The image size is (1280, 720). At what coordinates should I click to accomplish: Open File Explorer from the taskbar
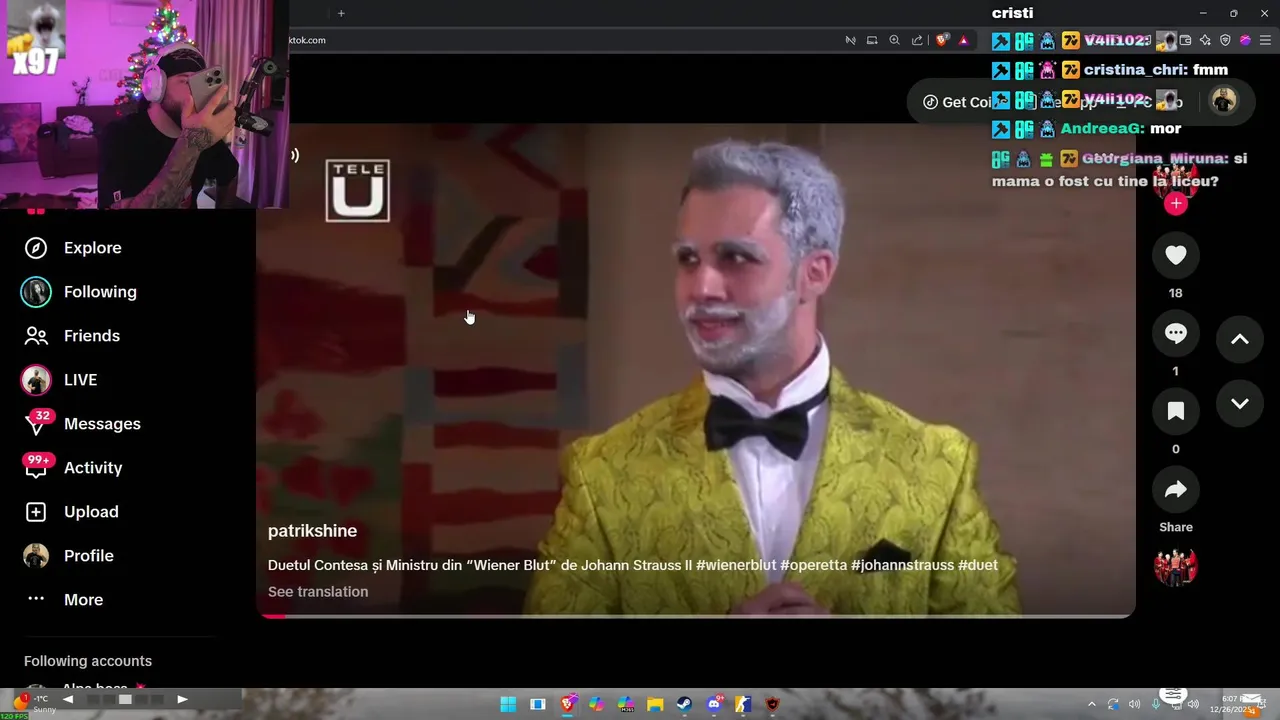tap(655, 704)
